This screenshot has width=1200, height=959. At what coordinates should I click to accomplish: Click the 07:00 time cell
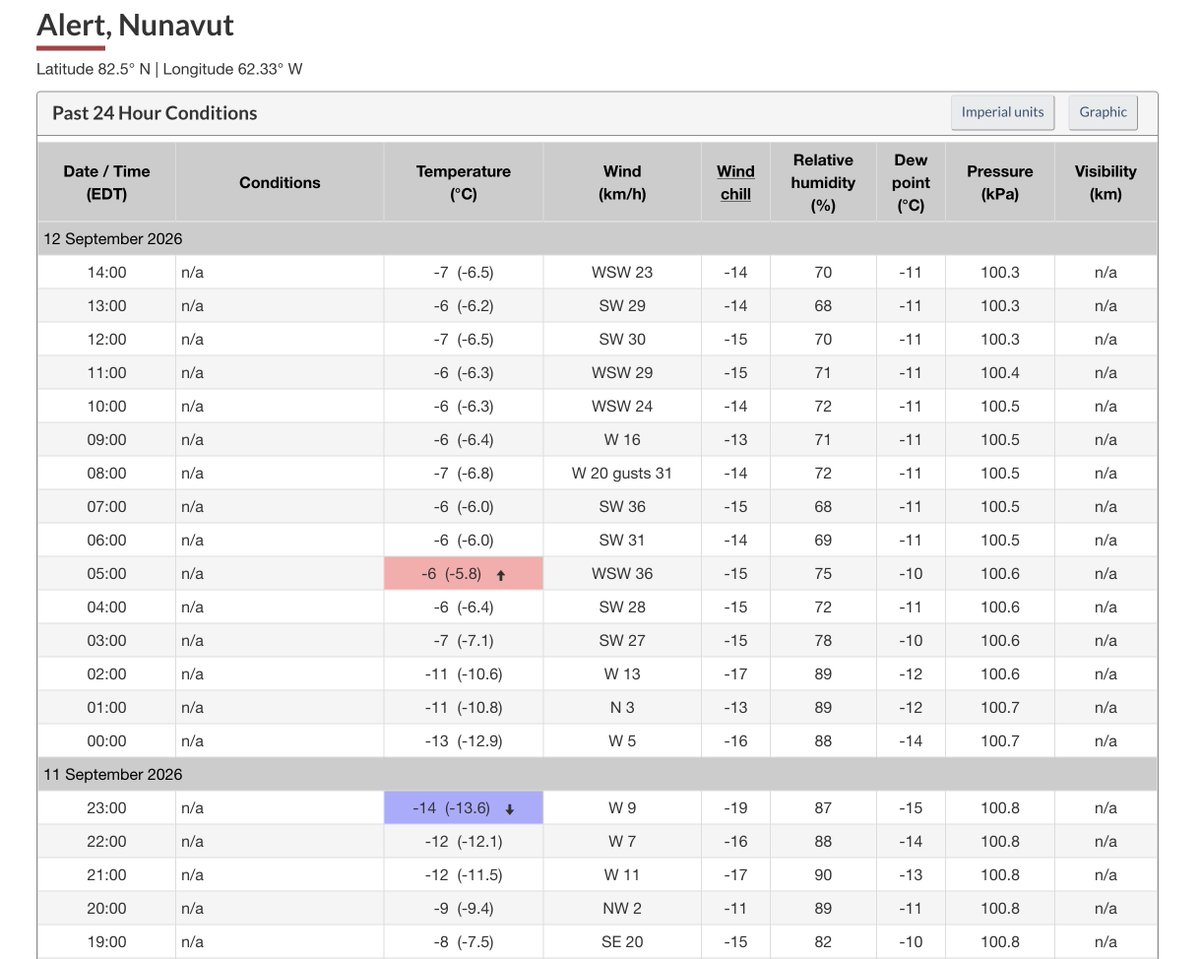[x=107, y=507]
